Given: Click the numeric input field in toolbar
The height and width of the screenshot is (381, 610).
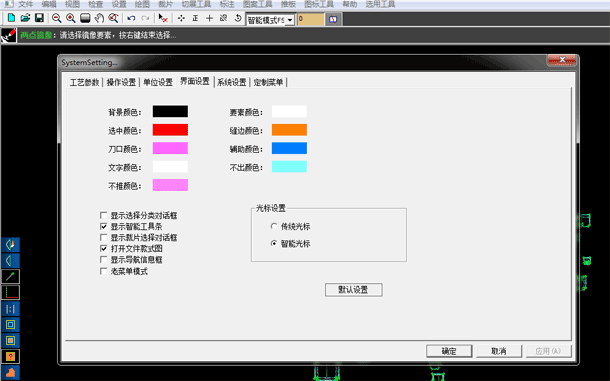Looking at the screenshot, I should [310, 19].
